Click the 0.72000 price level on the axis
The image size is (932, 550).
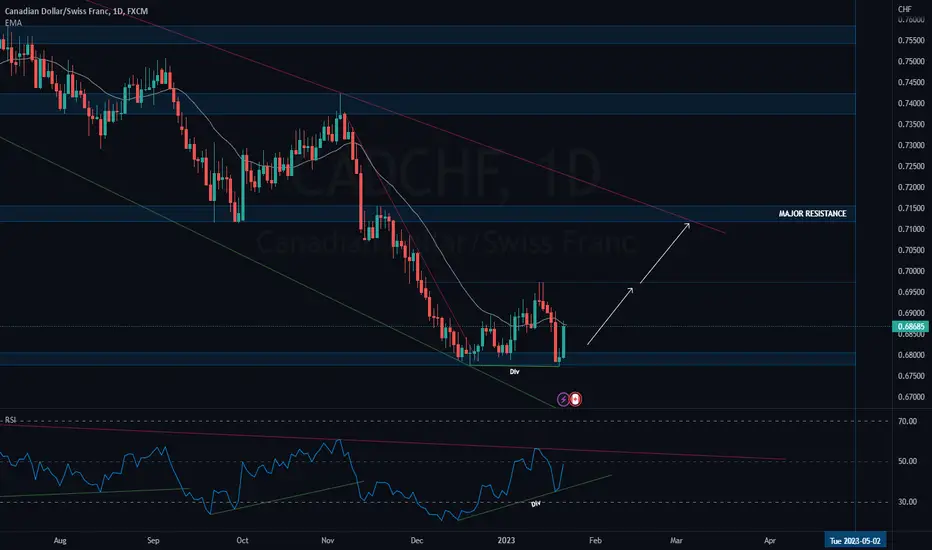911,187
